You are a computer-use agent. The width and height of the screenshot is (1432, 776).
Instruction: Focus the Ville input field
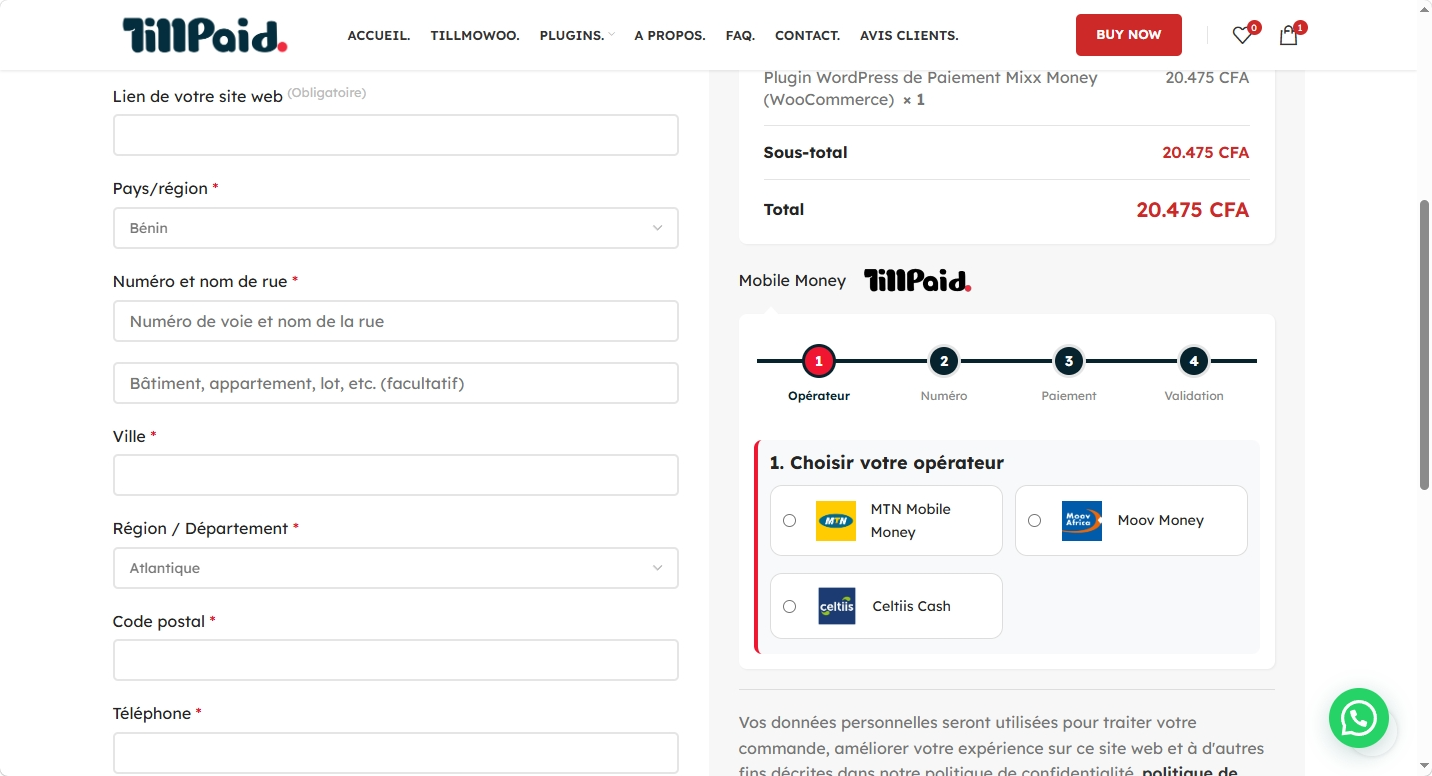[396, 475]
